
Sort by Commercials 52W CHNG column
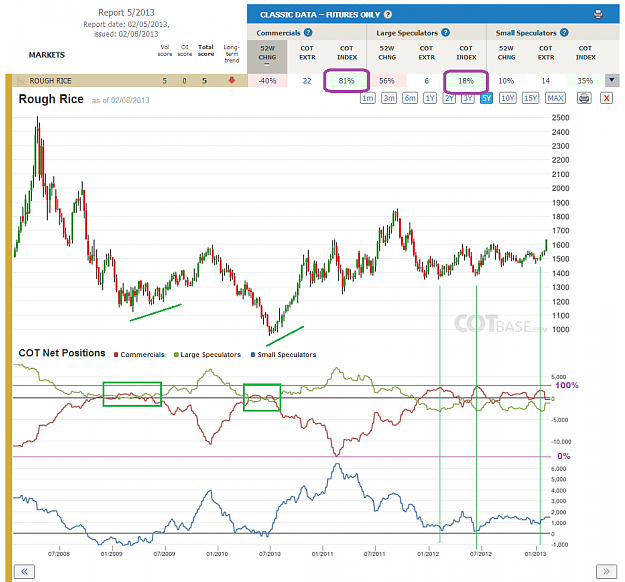[x=267, y=56]
